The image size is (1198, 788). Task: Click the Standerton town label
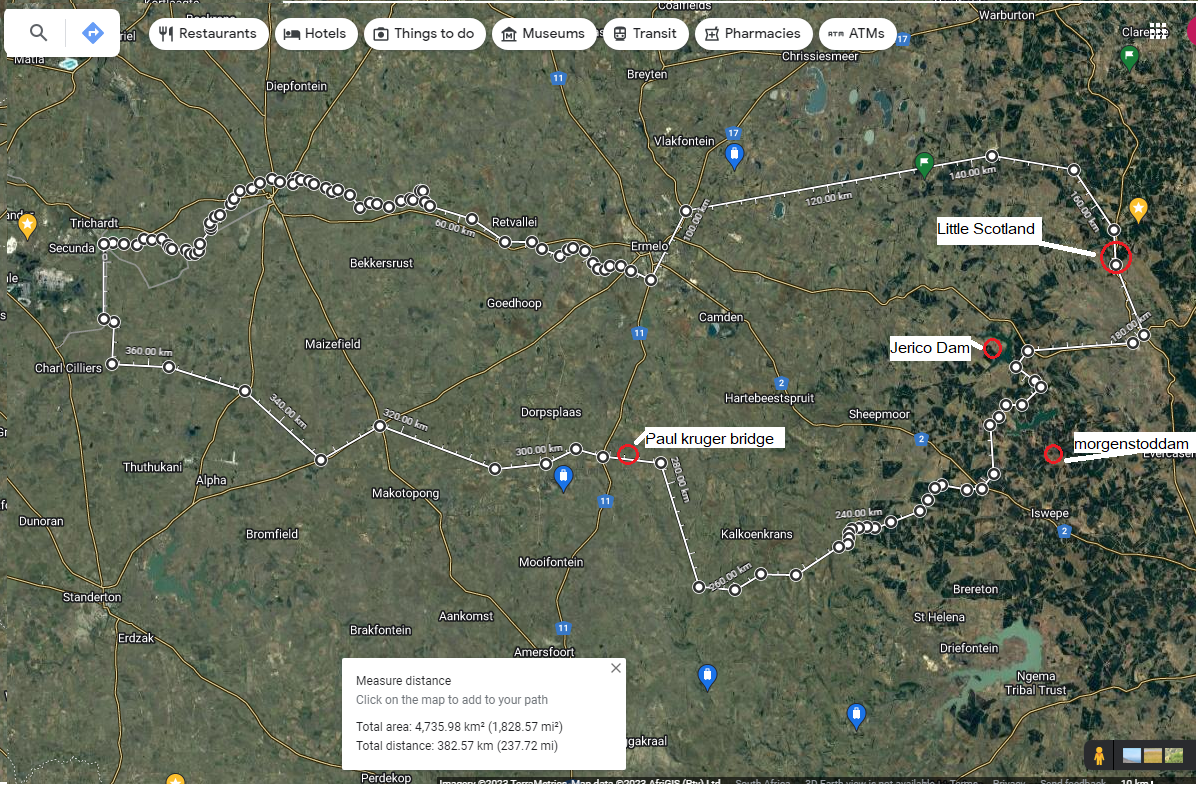pyautogui.click(x=92, y=597)
